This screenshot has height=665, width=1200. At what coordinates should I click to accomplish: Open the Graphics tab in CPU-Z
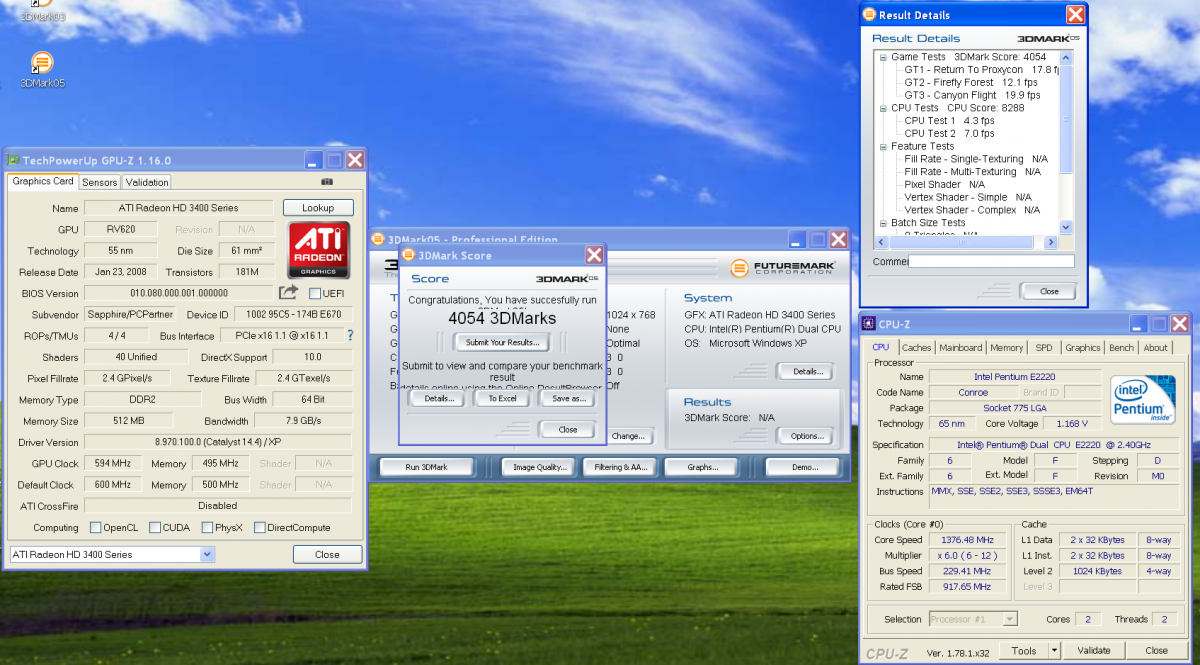coord(1083,348)
